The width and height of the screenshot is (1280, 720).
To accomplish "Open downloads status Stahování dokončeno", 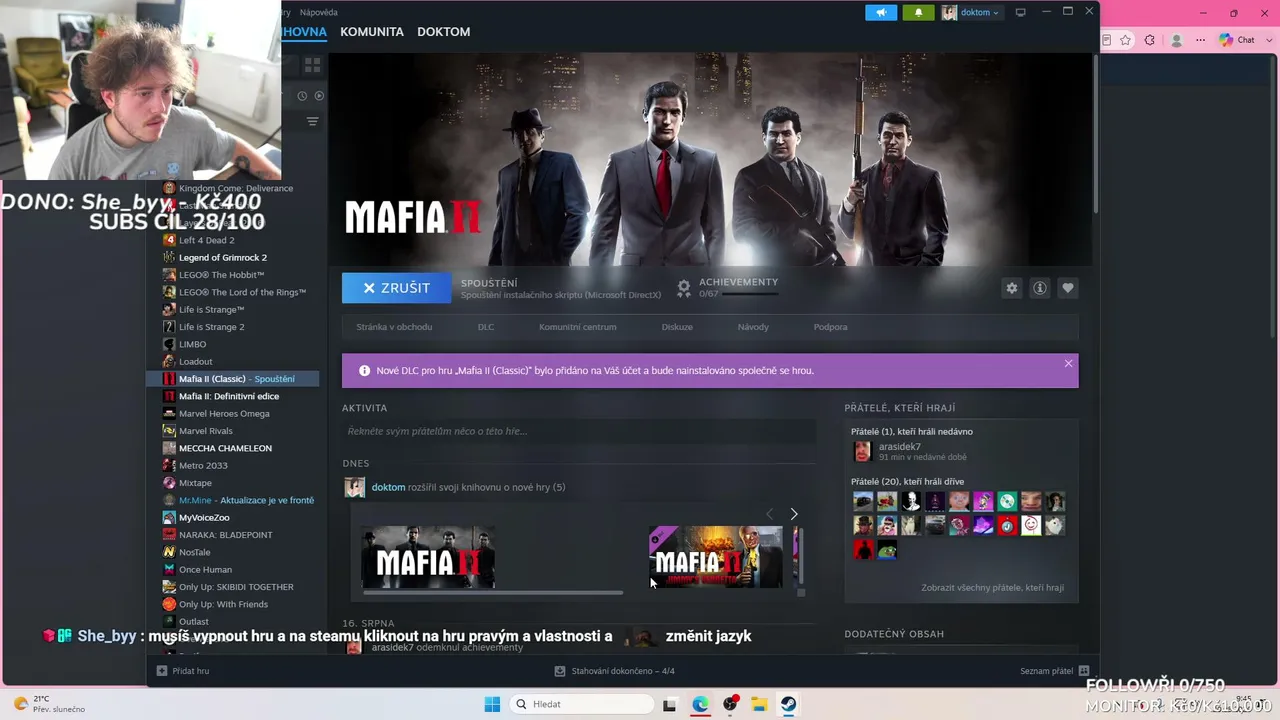I will 615,671.
